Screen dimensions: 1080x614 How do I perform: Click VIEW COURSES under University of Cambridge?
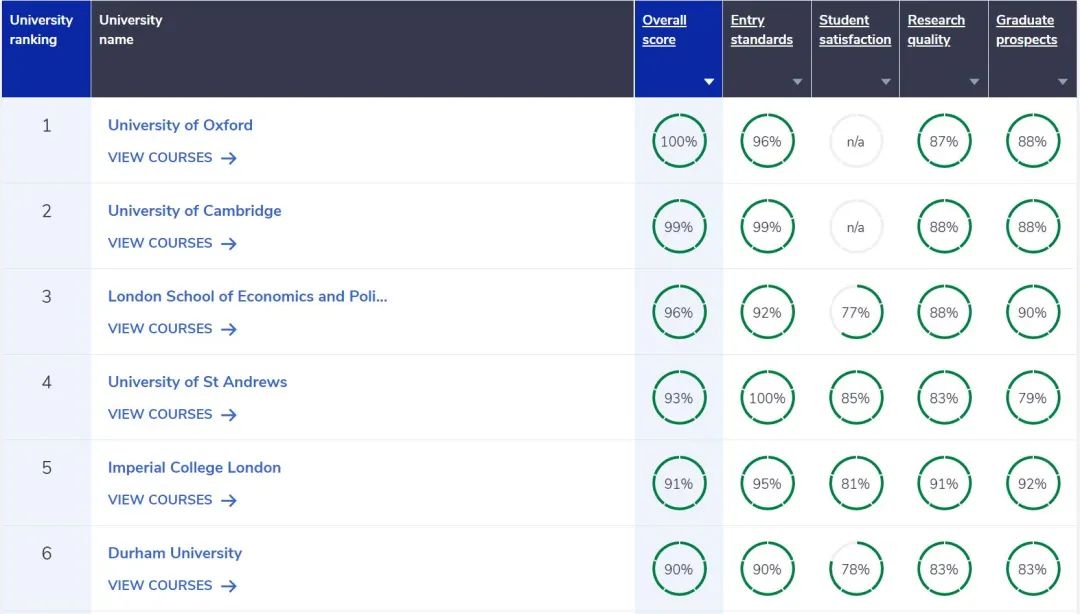(172, 243)
